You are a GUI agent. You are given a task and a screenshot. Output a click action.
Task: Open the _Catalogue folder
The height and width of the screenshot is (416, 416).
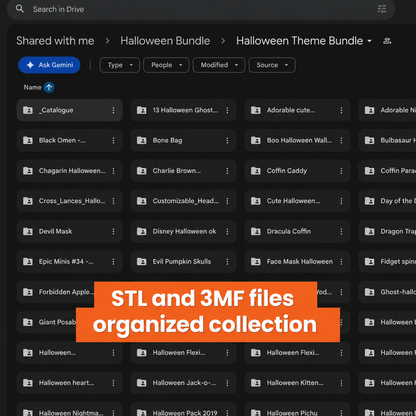coord(70,110)
